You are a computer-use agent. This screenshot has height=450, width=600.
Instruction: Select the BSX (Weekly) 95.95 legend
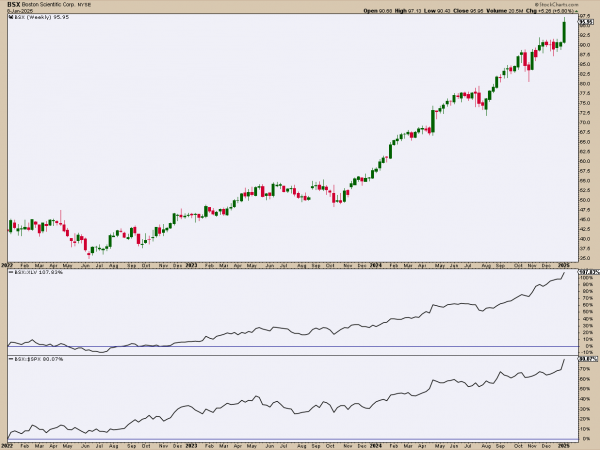pos(39,17)
